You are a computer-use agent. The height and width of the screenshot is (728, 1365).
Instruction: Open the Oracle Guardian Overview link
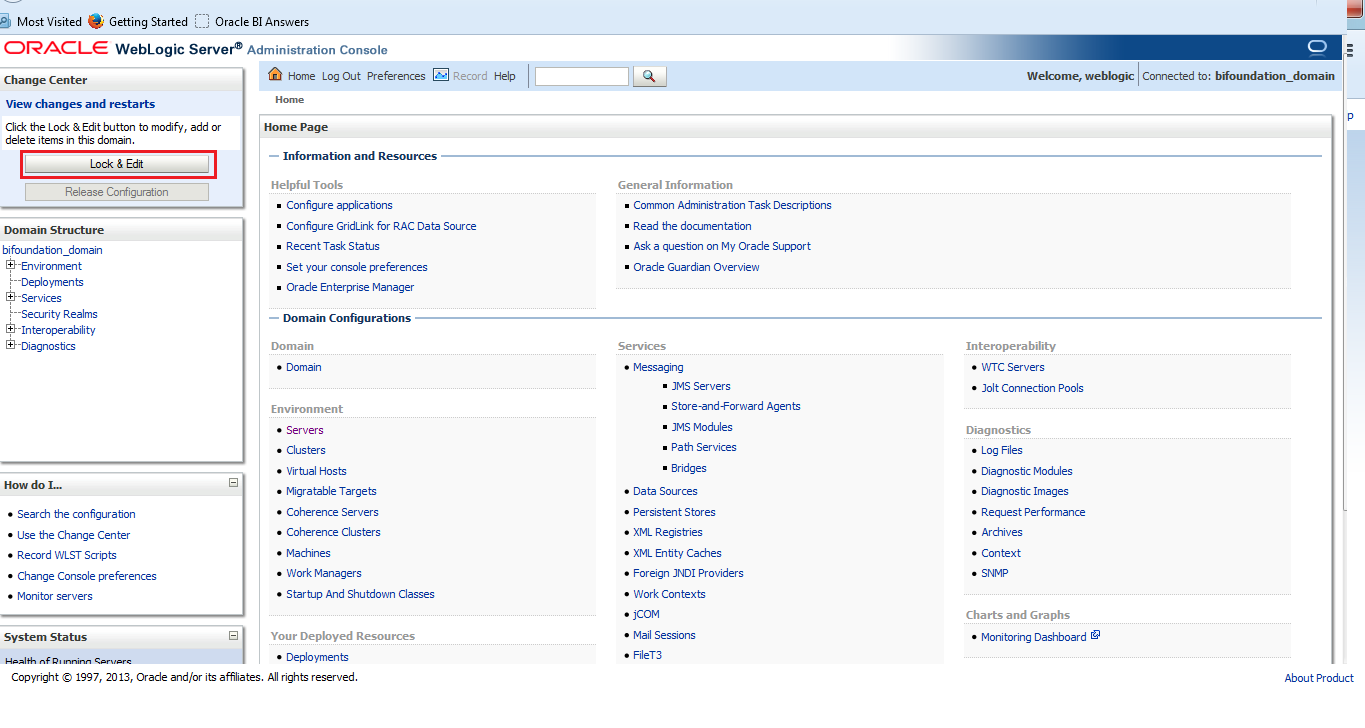coord(696,267)
